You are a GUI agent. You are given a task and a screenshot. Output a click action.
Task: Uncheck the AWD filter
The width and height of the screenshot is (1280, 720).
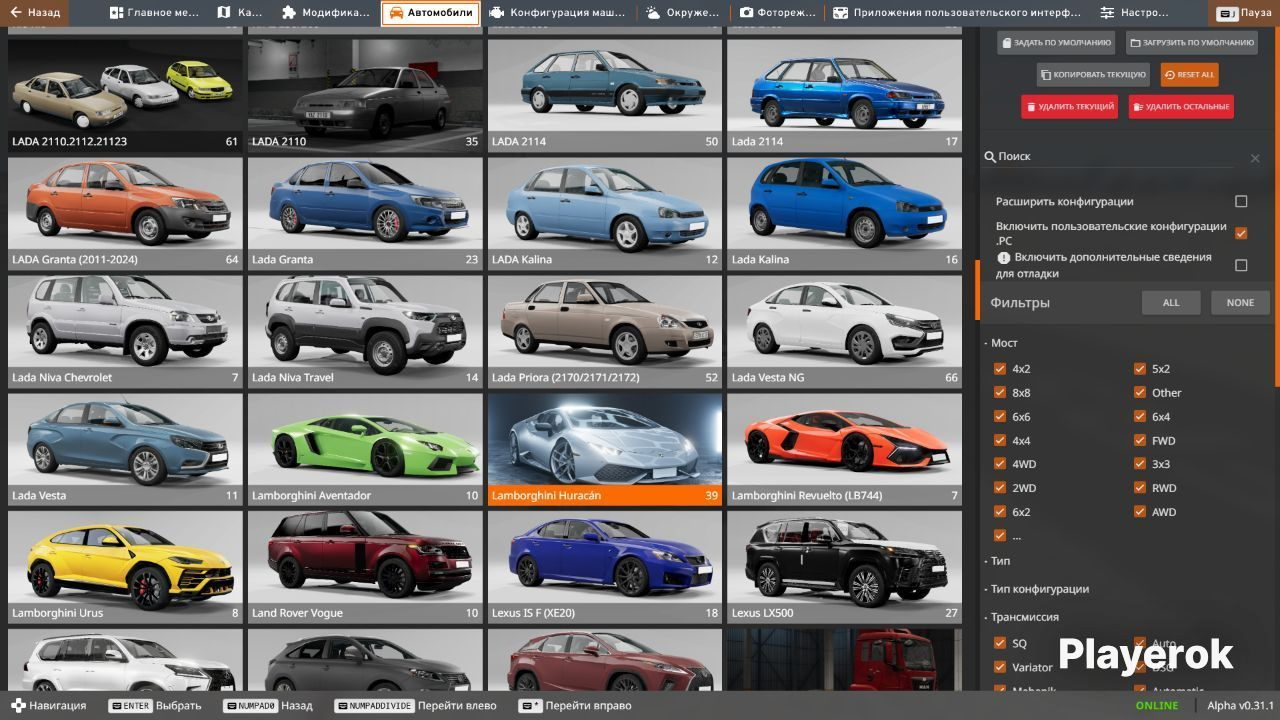[x=1140, y=512]
